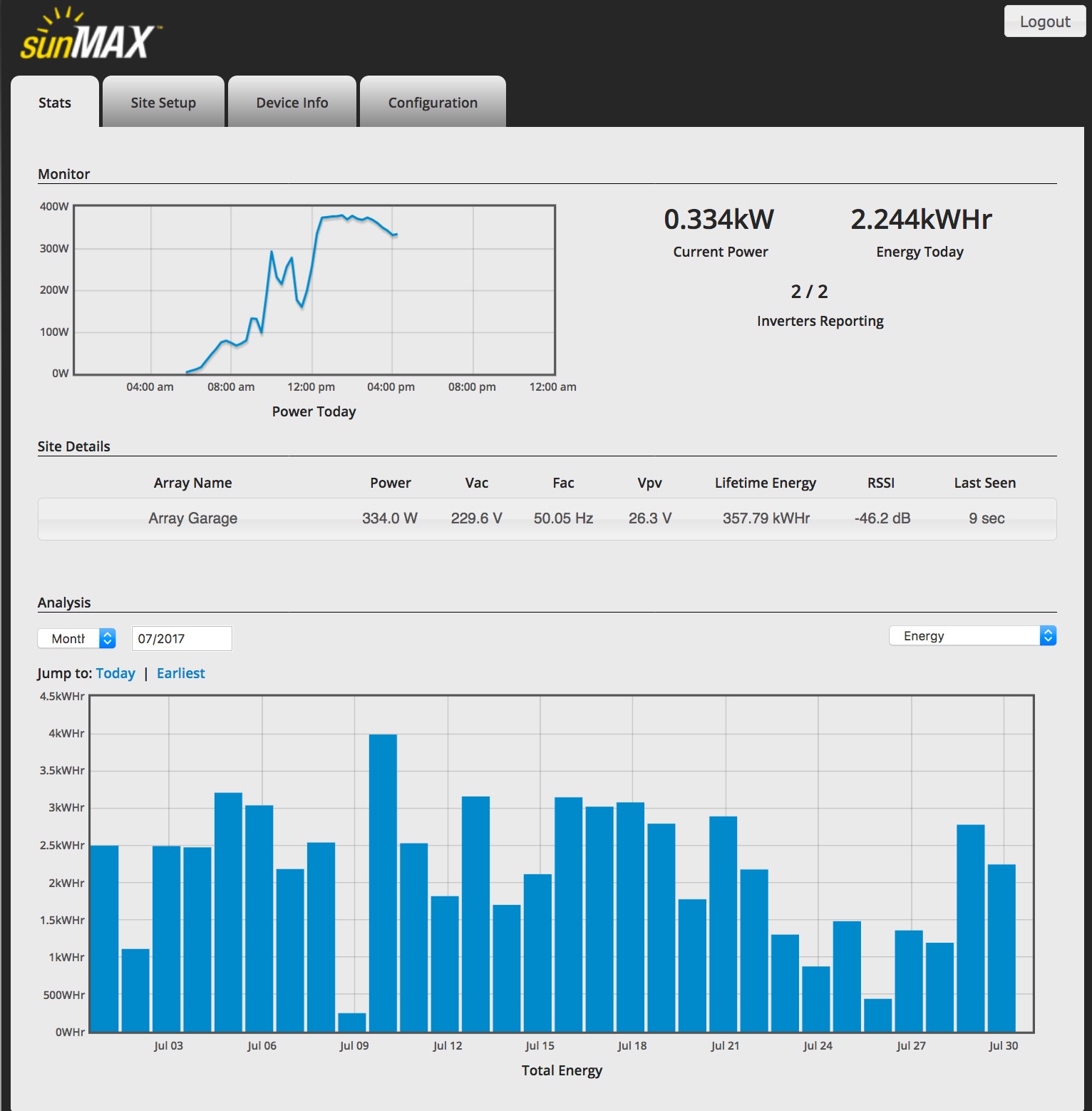Image resolution: width=1092 pixels, height=1111 pixels.
Task: Edit the 07/2017 date field
Action: pos(182,638)
